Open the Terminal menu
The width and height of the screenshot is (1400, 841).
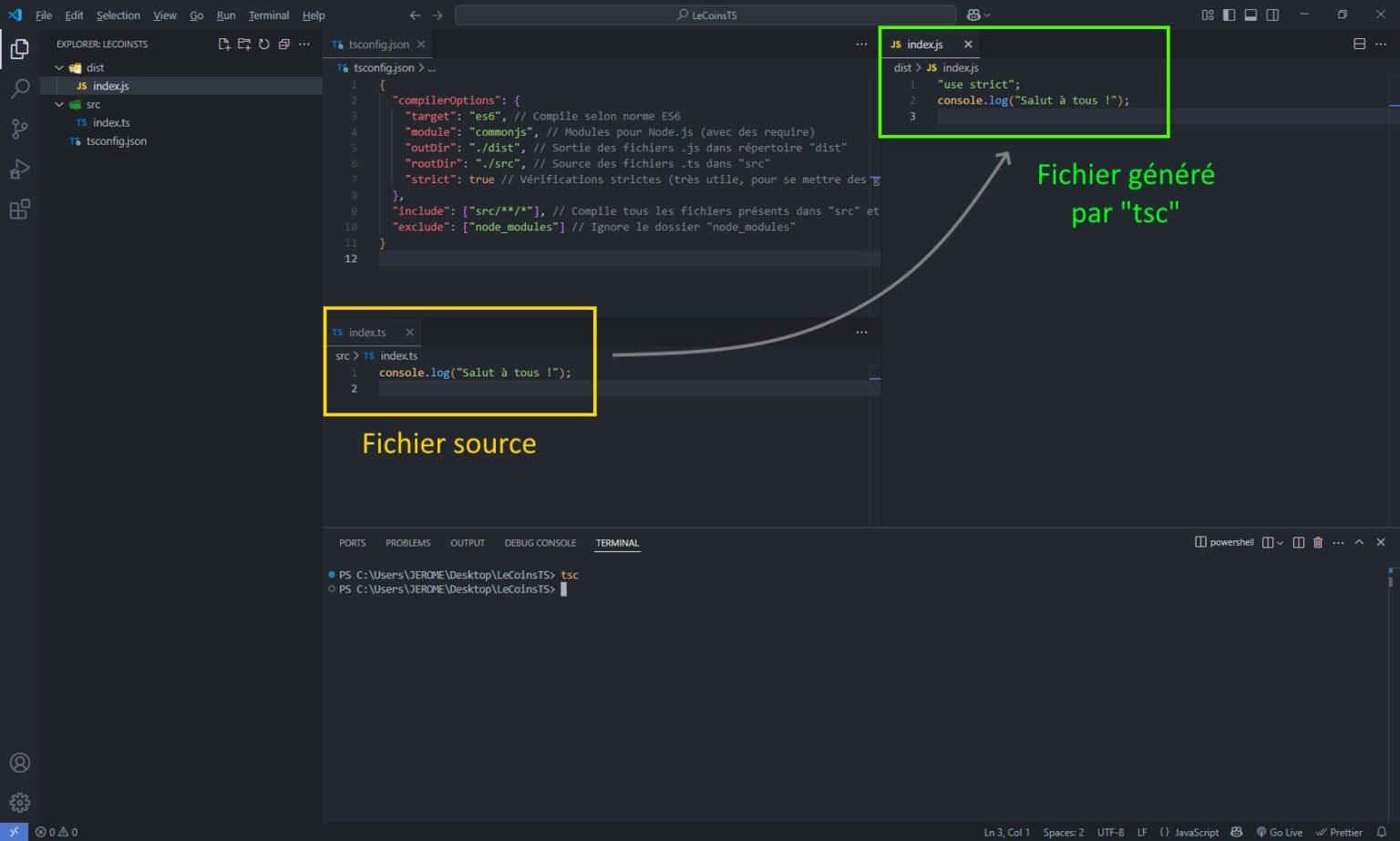click(x=268, y=15)
